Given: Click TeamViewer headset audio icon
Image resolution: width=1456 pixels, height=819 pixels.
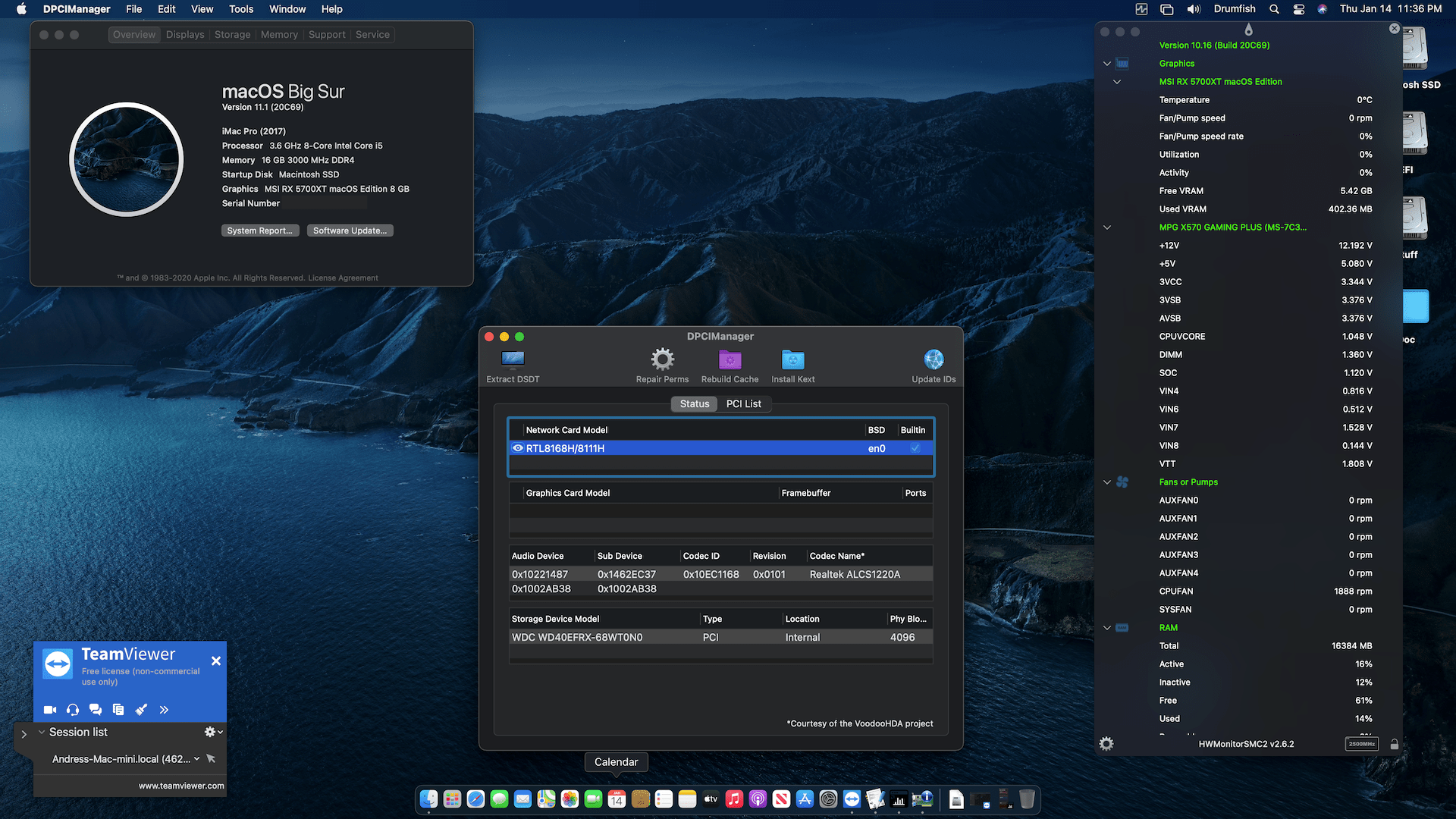Looking at the screenshot, I should click(x=73, y=710).
